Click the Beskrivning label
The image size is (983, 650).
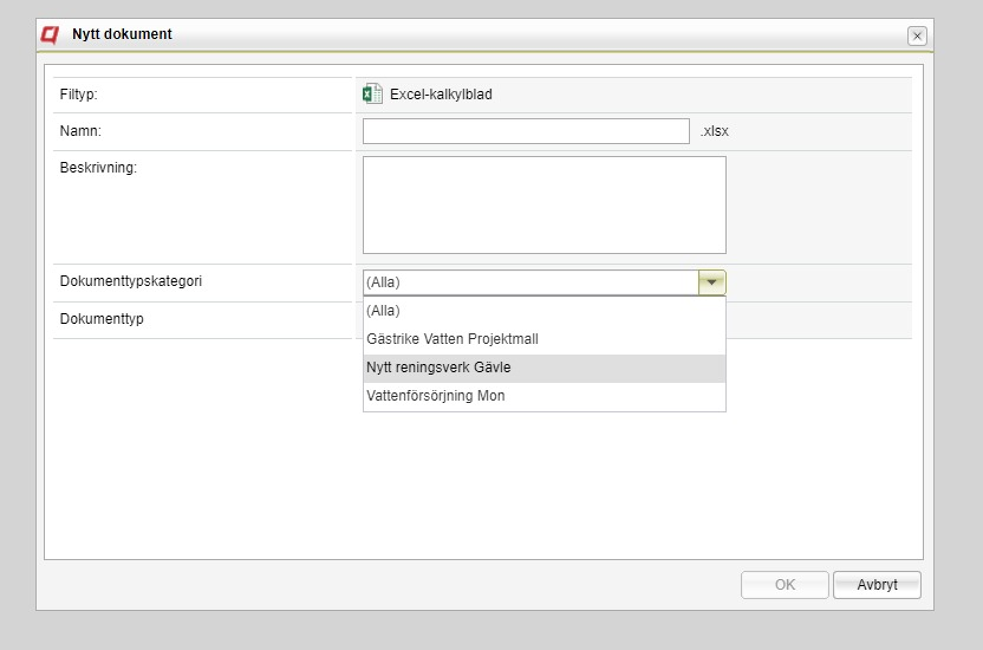[98, 168]
